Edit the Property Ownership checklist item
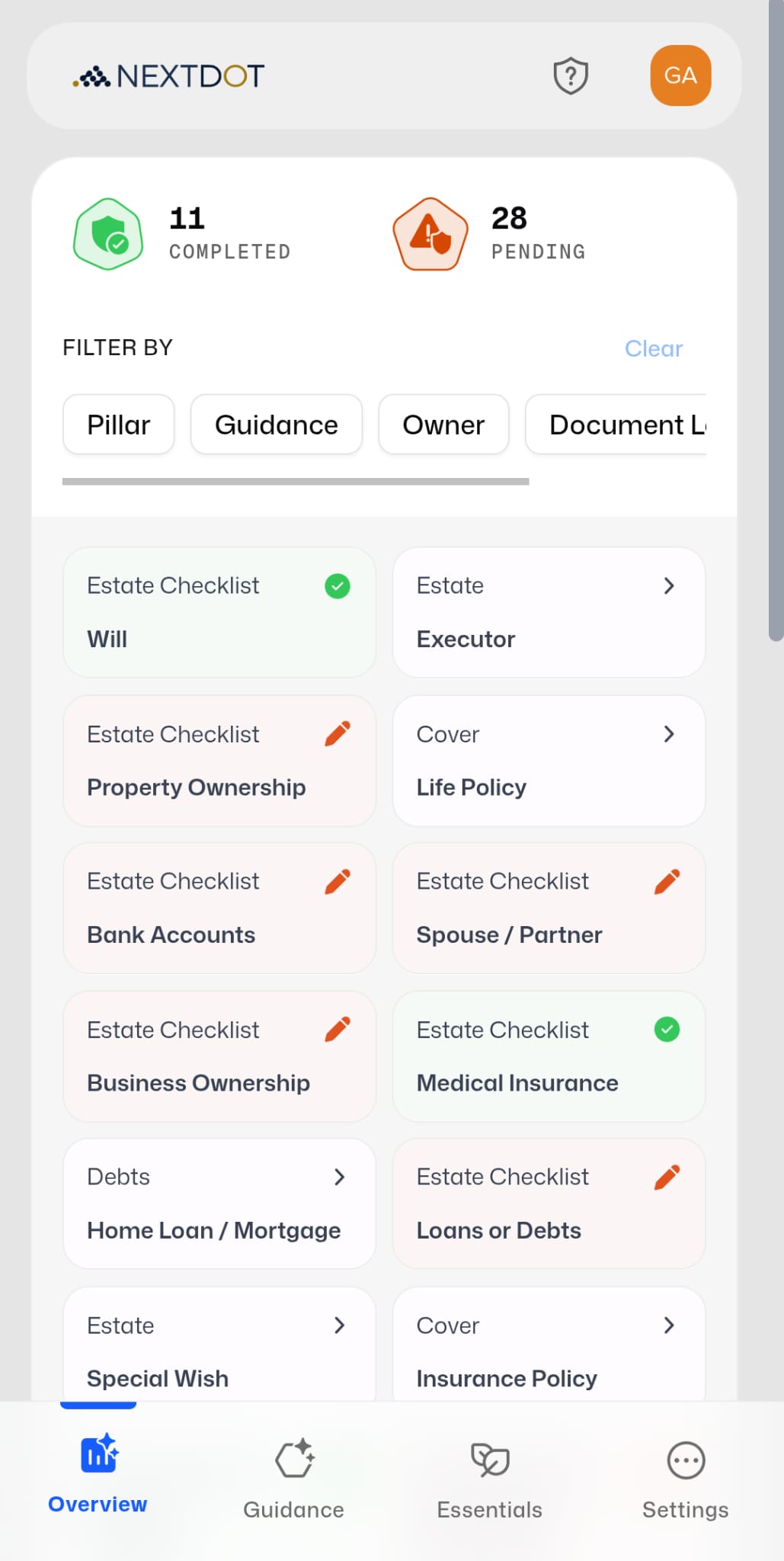784x1561 pixels. pos(338,732)
